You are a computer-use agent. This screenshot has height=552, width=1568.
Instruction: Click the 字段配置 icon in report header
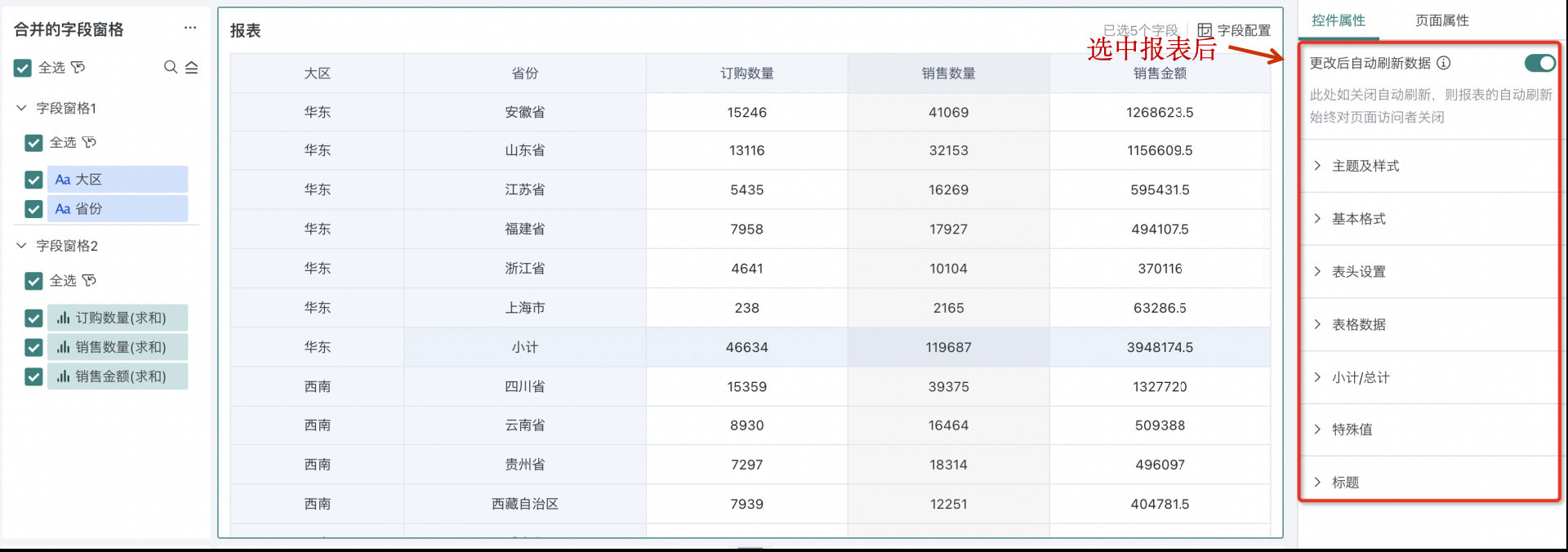coord(1205,30)
